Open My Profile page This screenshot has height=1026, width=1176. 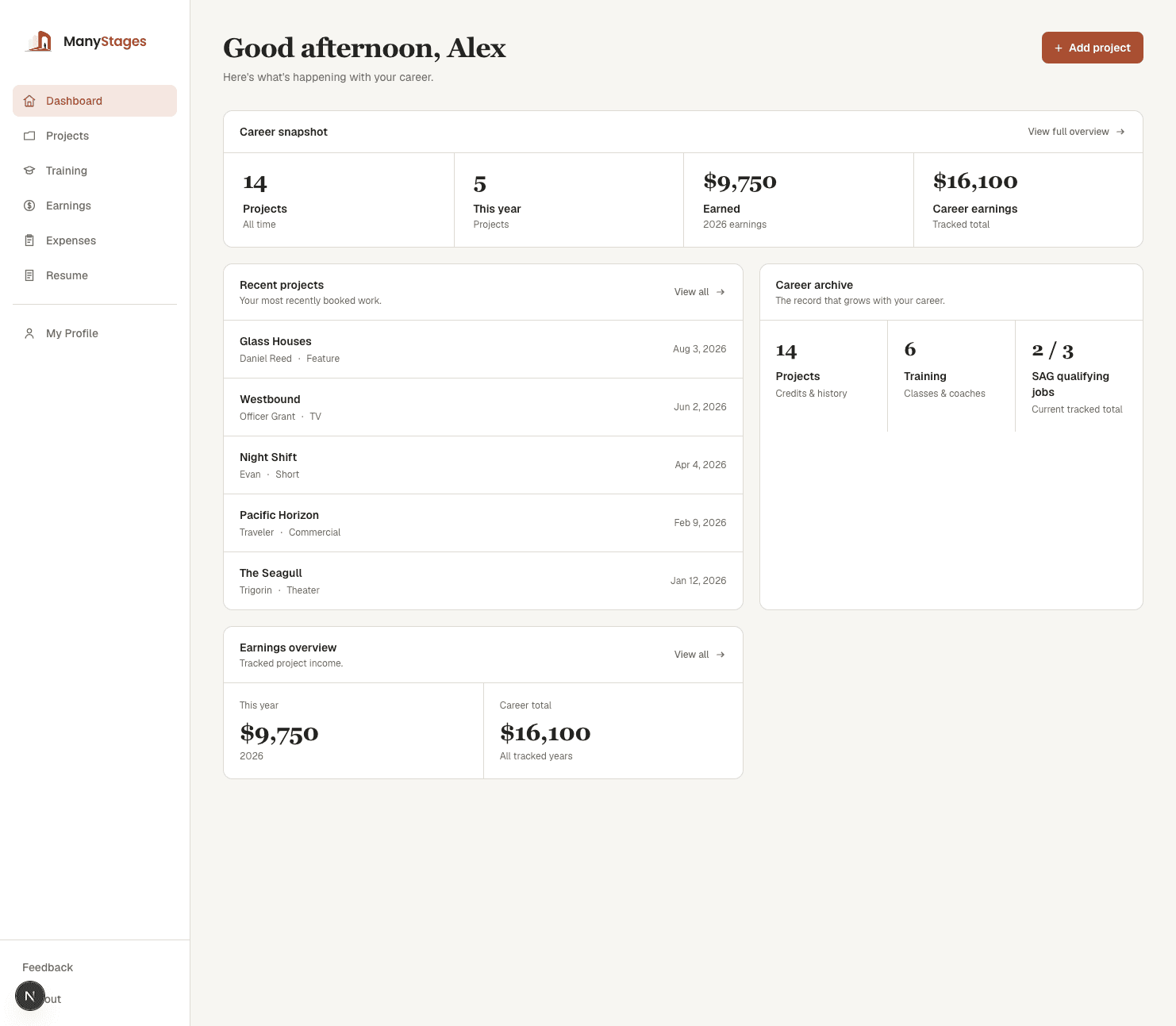click(x=94, y=333)
